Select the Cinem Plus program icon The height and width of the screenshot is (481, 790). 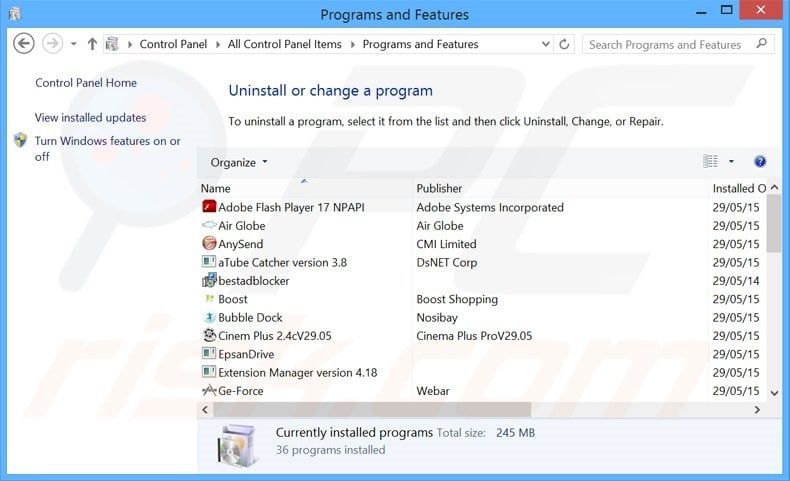tap(209, 335)
